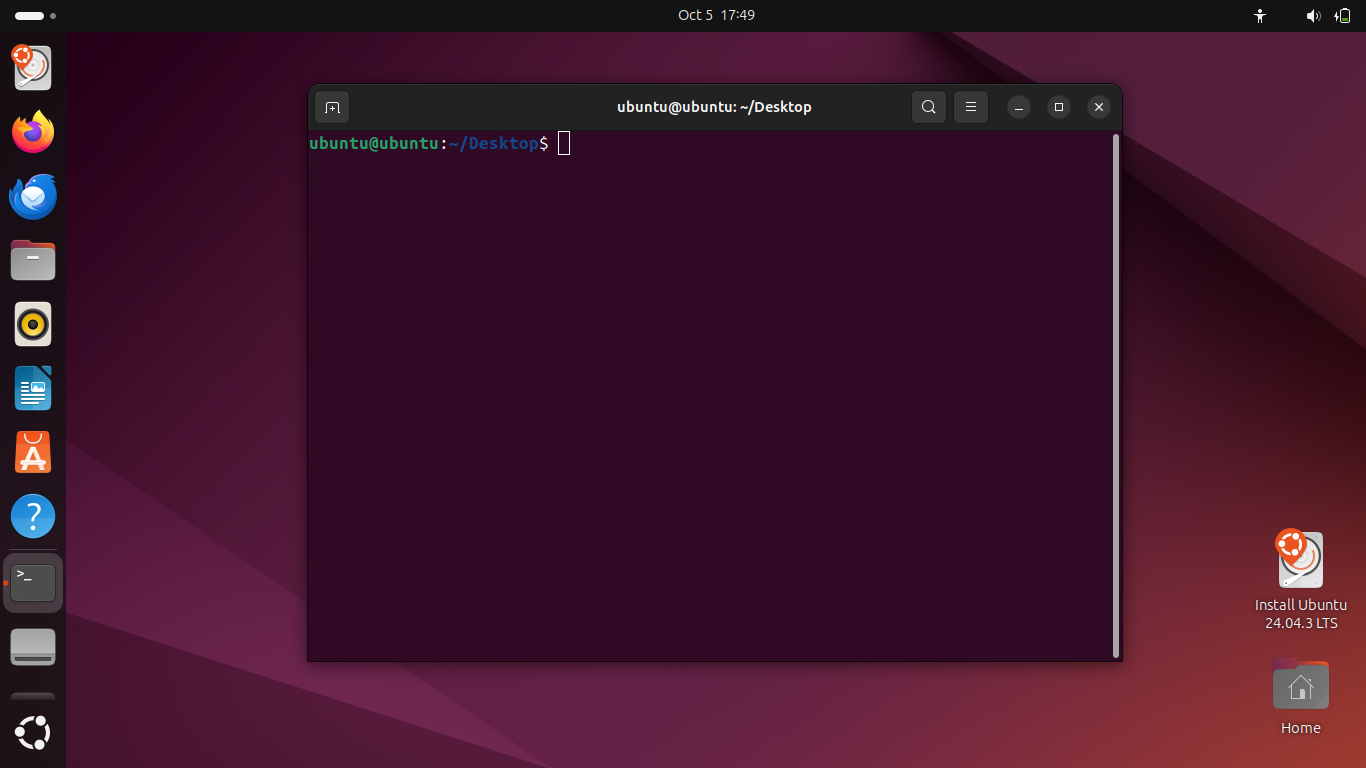Open system menu via volume icon
Image resolution: width=1366 pixels, height=768 pixels.
point(1313,16)
